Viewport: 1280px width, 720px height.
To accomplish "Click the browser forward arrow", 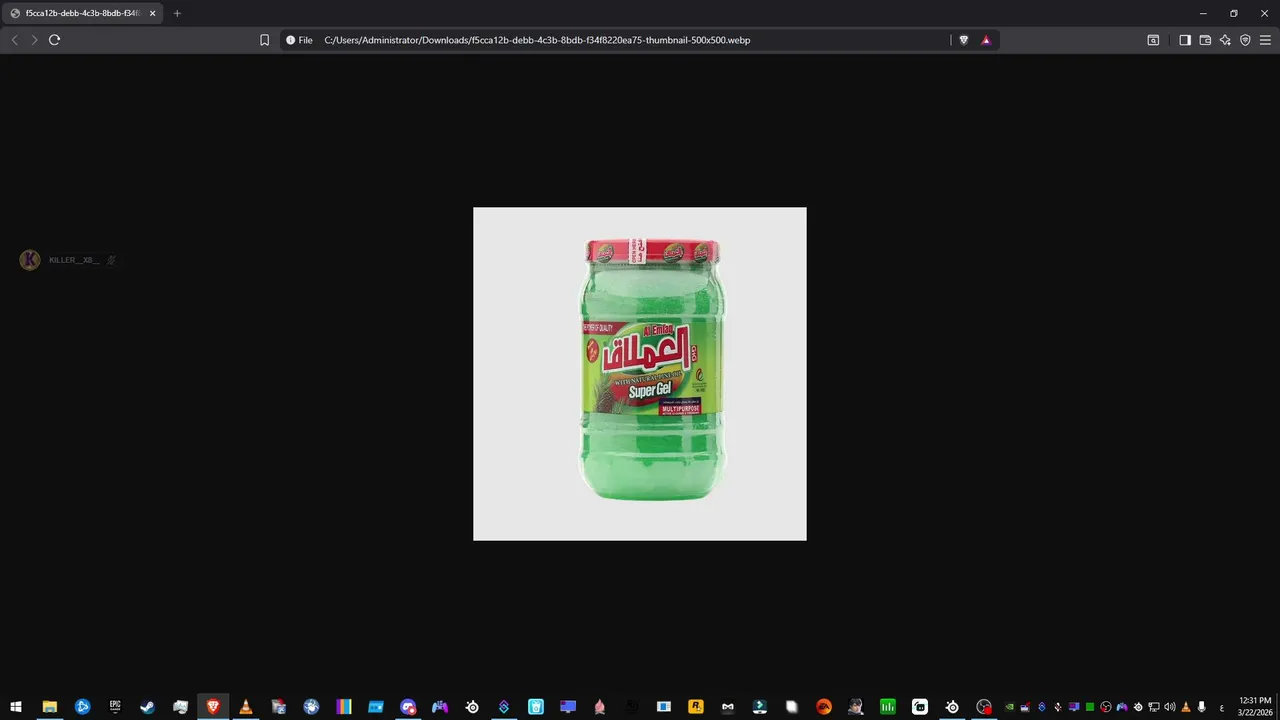I will [x=34, y=40].
